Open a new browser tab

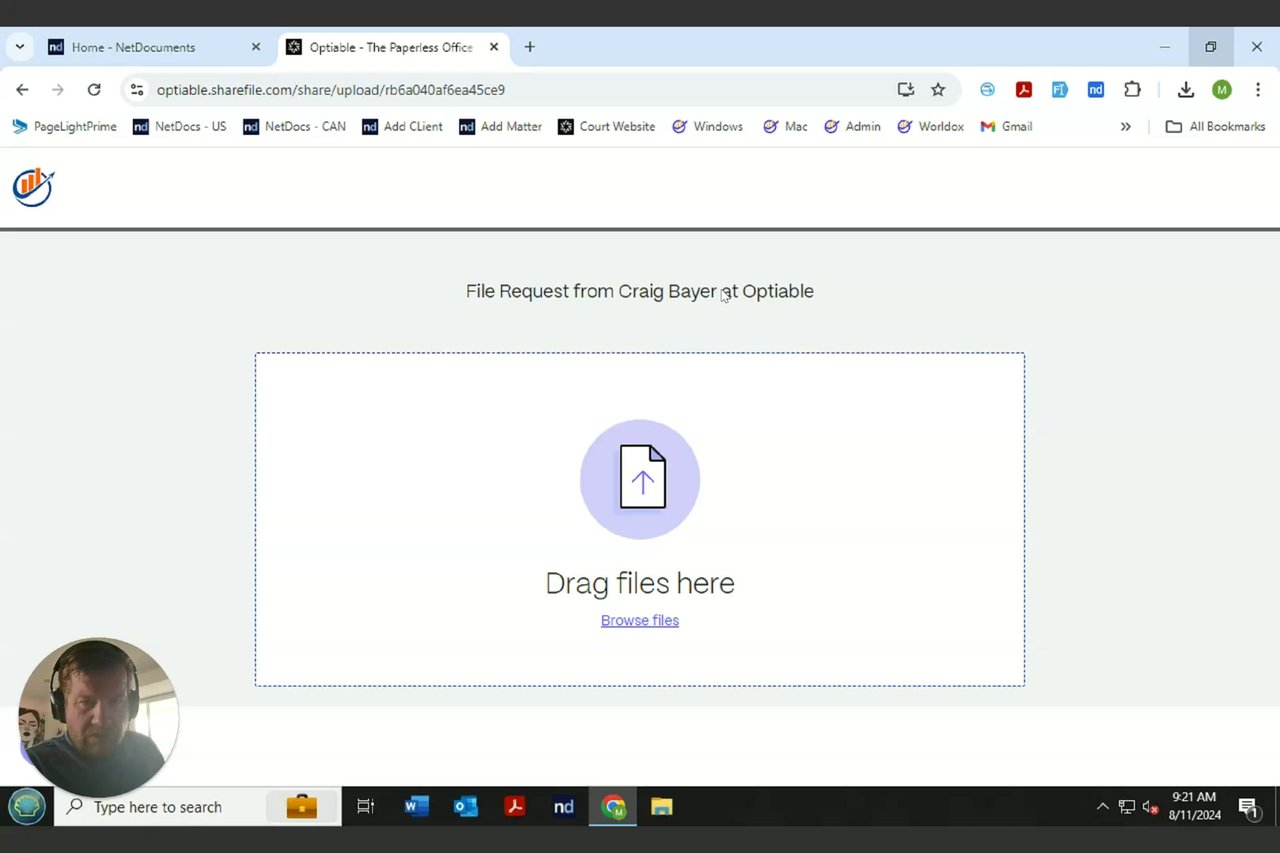pos(530,47)
